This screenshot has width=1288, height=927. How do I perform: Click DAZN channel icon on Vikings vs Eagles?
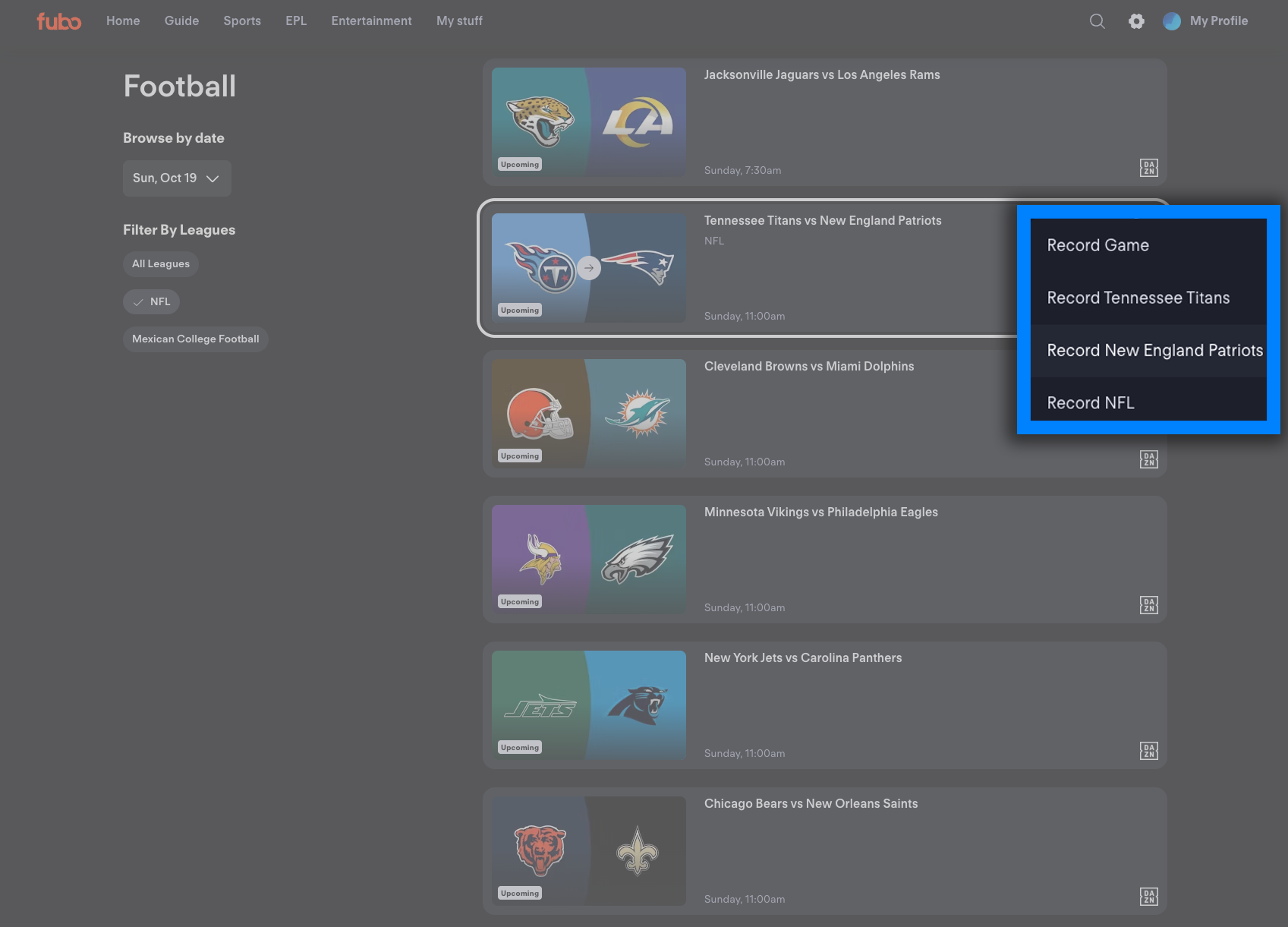click(x=1149, y=605)
